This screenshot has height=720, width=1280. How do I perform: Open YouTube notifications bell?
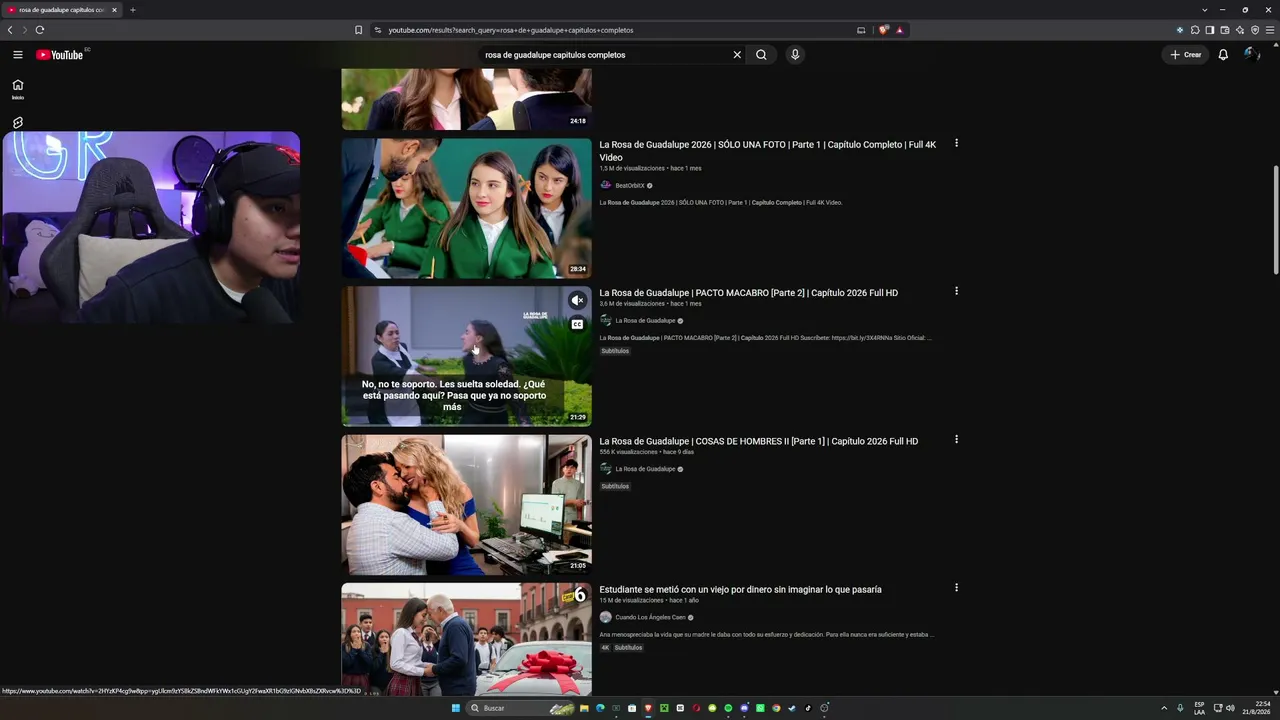click(x=1223, y=55)
